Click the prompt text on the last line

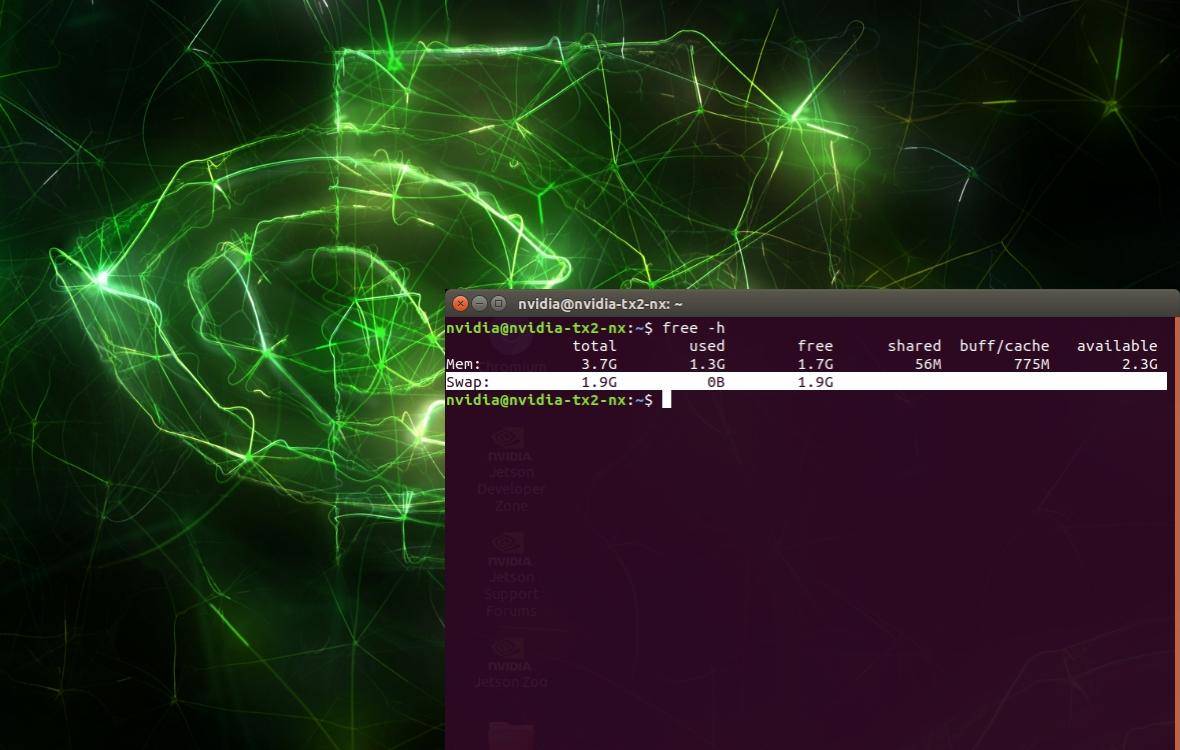pyautogui.click(x=549, y=400)
